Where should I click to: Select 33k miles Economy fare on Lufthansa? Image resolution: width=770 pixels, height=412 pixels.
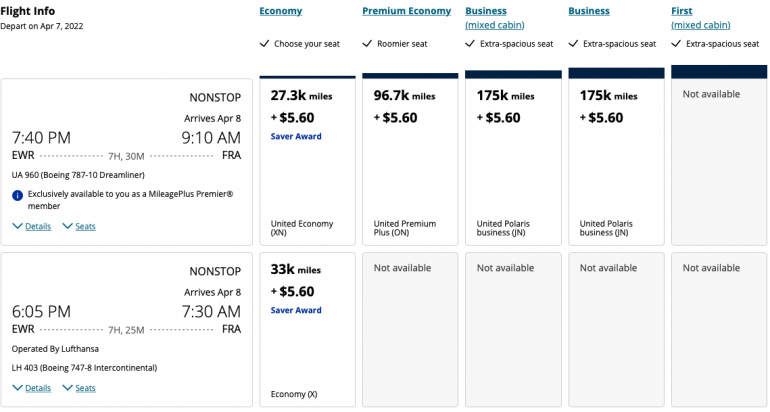[306, 330]
